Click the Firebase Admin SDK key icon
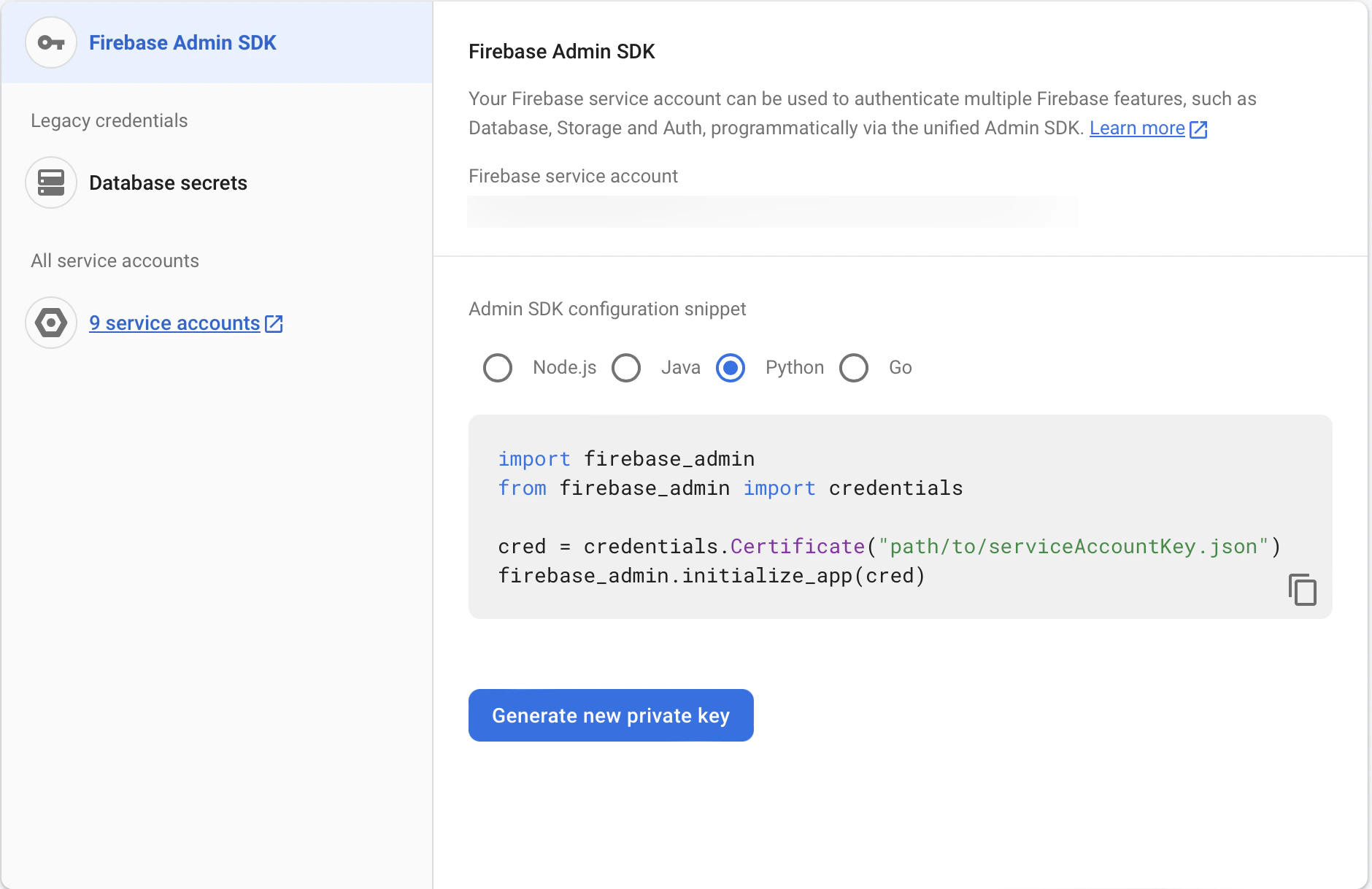Viewport: 1372px width, 889px height. pyautogui.click(x=51, y=42)
